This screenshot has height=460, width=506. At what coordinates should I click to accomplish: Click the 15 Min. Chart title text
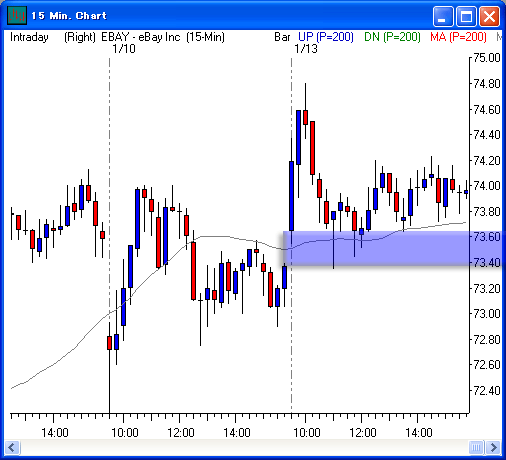(x=69, y=16)
